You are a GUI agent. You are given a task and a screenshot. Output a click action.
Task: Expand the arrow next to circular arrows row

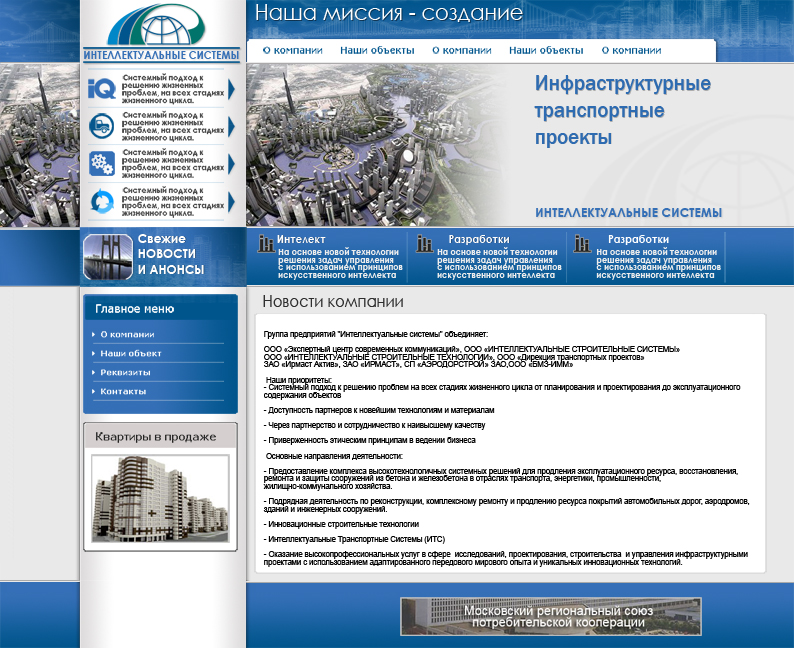click(x=231, y=201)
